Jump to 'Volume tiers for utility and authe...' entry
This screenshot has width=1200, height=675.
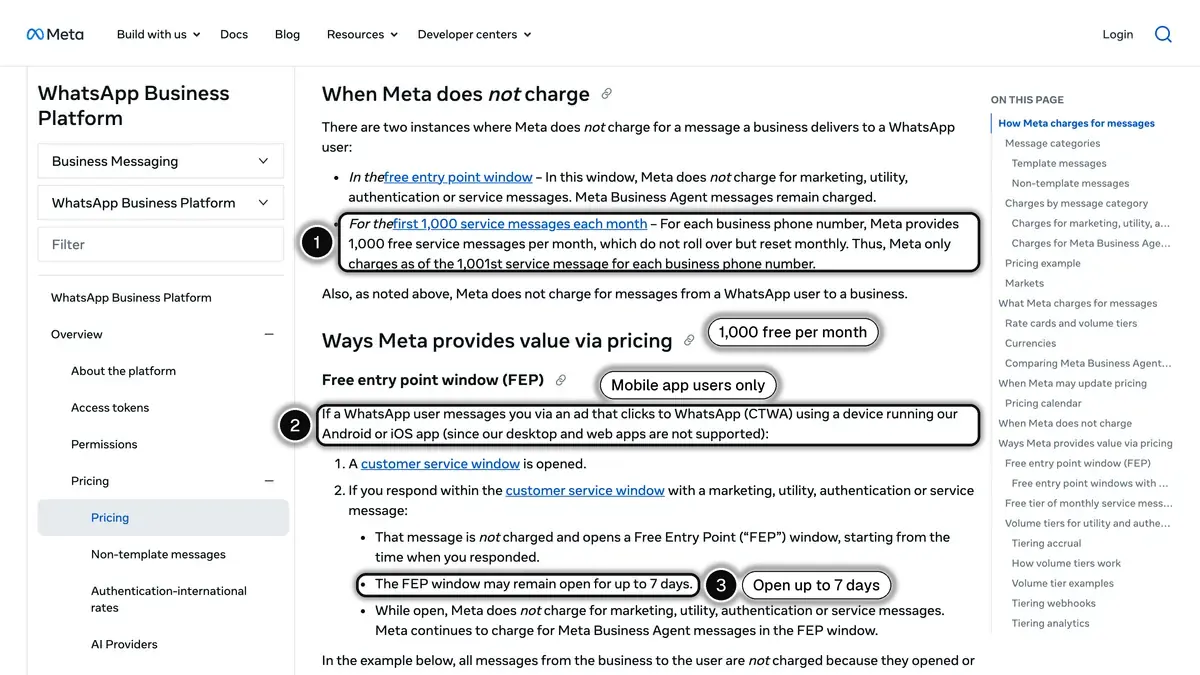pos(1085,523)
